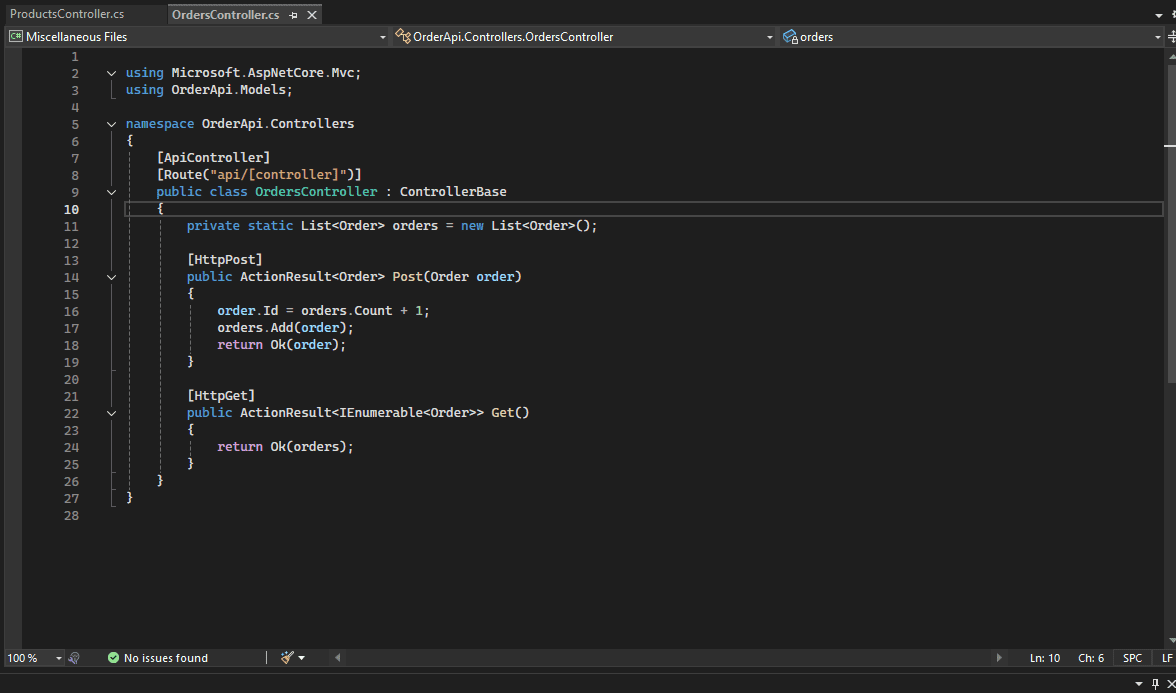Click orders.Add(order); statement

(285, 328)
